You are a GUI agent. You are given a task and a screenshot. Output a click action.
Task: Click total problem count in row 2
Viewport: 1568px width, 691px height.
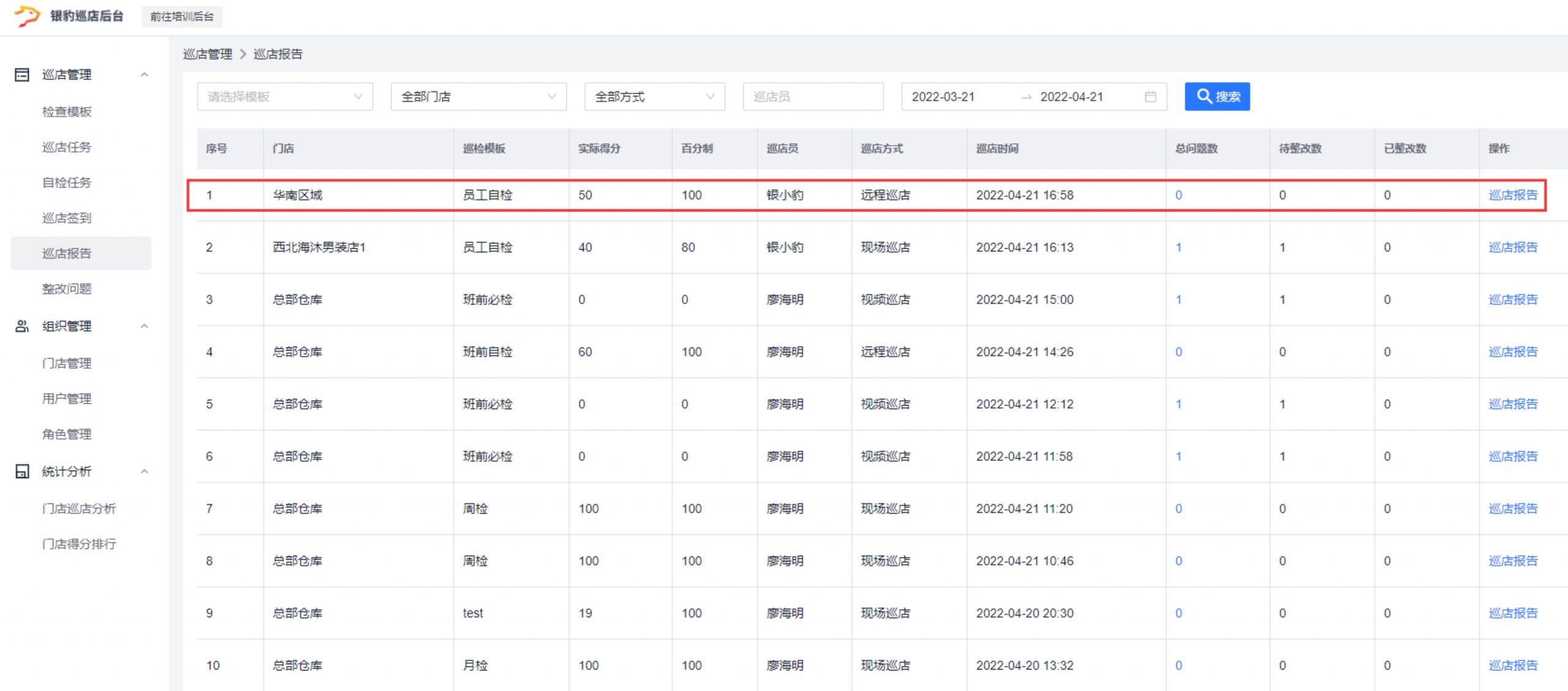pos(1178,247)
